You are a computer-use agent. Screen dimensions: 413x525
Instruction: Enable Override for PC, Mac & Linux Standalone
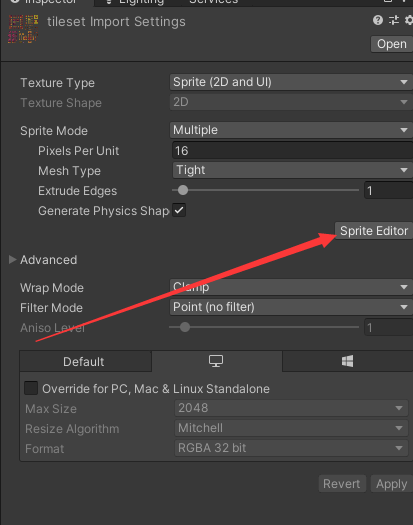31,388
